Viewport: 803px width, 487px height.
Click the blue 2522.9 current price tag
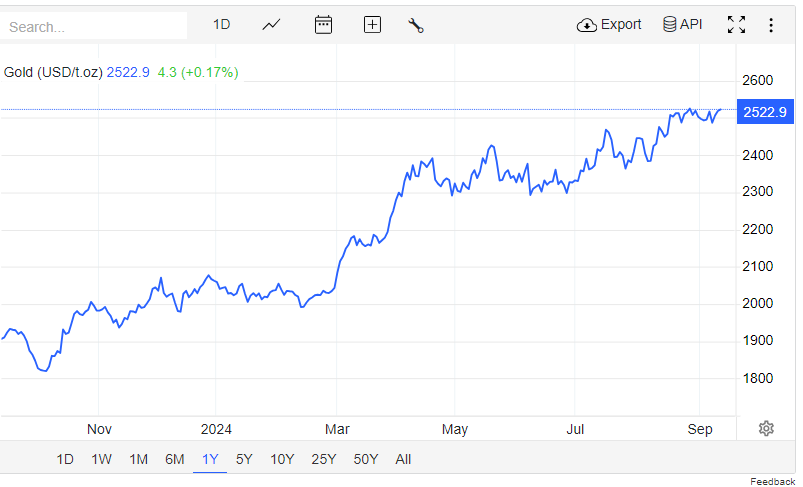click(765, 112)
